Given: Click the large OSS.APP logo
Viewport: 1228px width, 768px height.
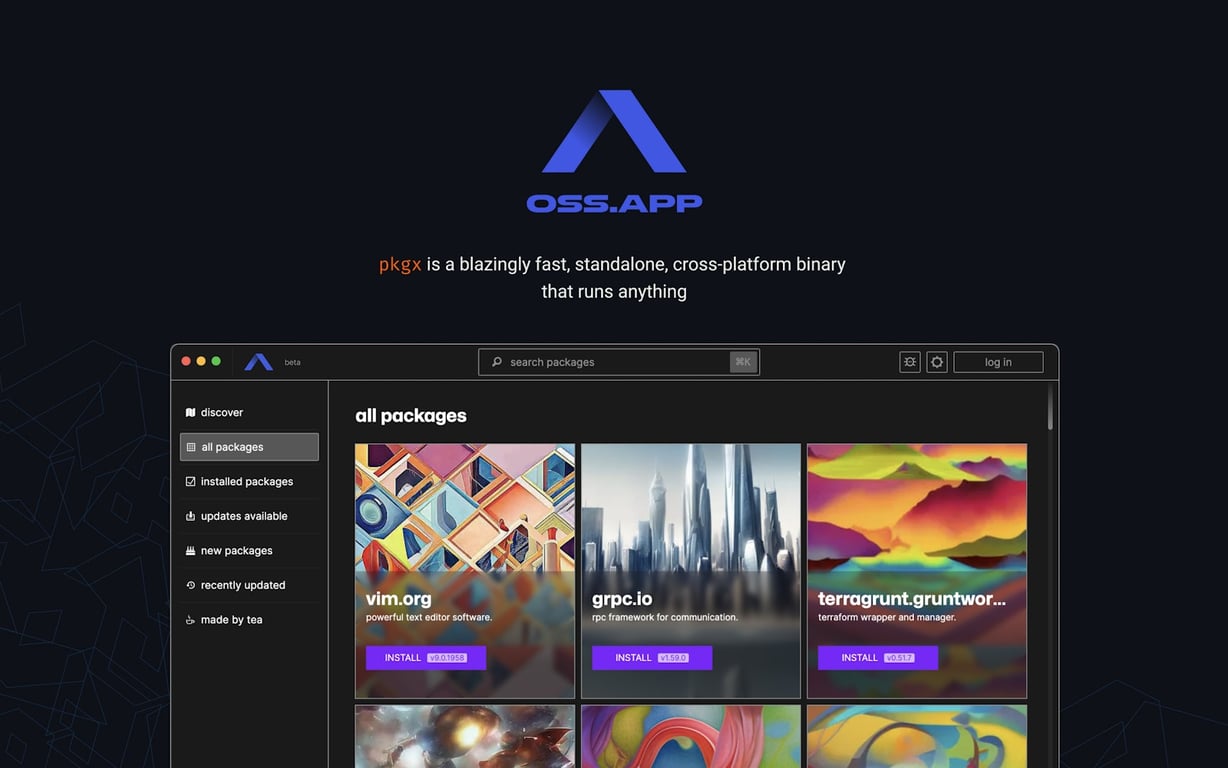Looking at the screenshot, I should [614, 151].
